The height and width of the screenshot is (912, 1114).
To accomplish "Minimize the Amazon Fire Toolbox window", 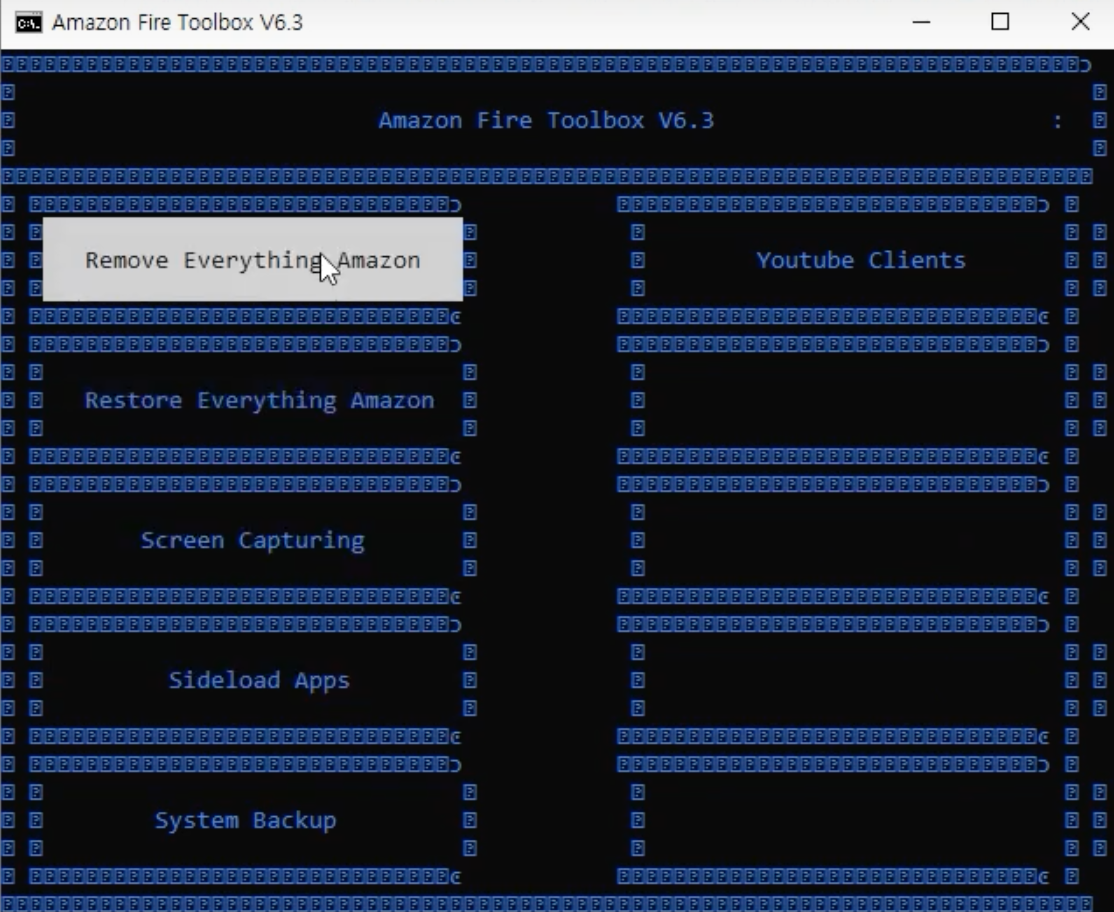I will point(921,22).
